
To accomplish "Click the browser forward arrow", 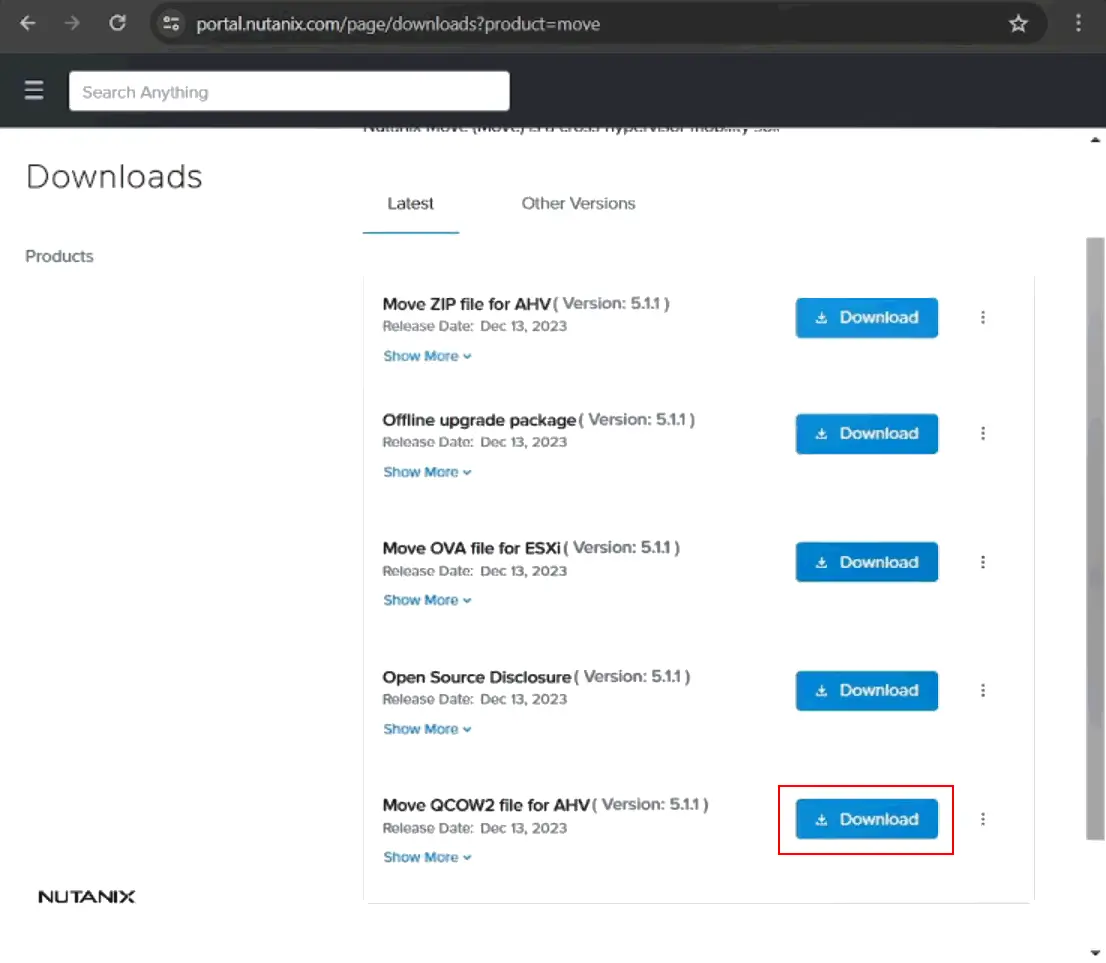I will (x=72, y=23).
